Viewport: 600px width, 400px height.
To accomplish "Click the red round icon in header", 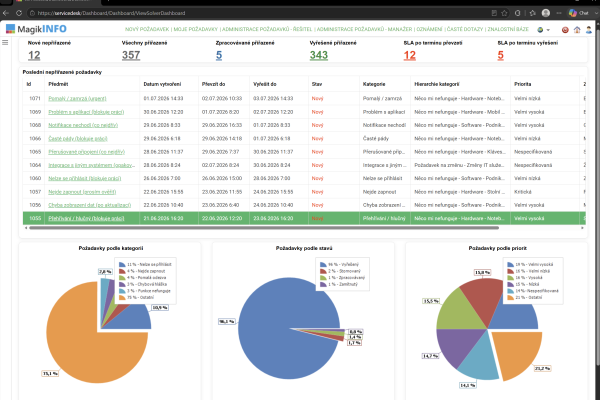I will pyautogui.click(x=565, y=29).
